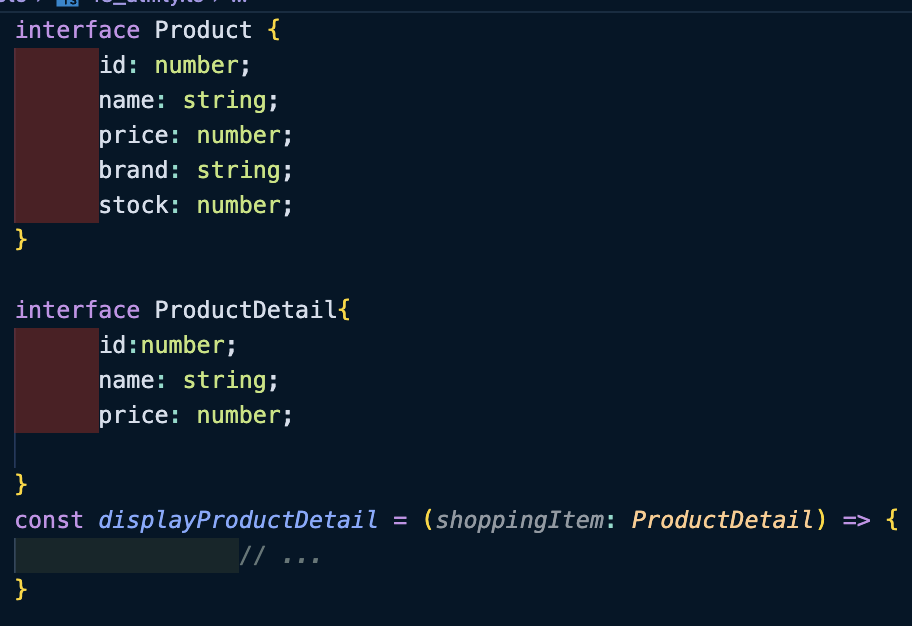The width and height of the screenshot is (912, 626).
Task: Click opening brace after Product
Action: [x=273, y=30]
